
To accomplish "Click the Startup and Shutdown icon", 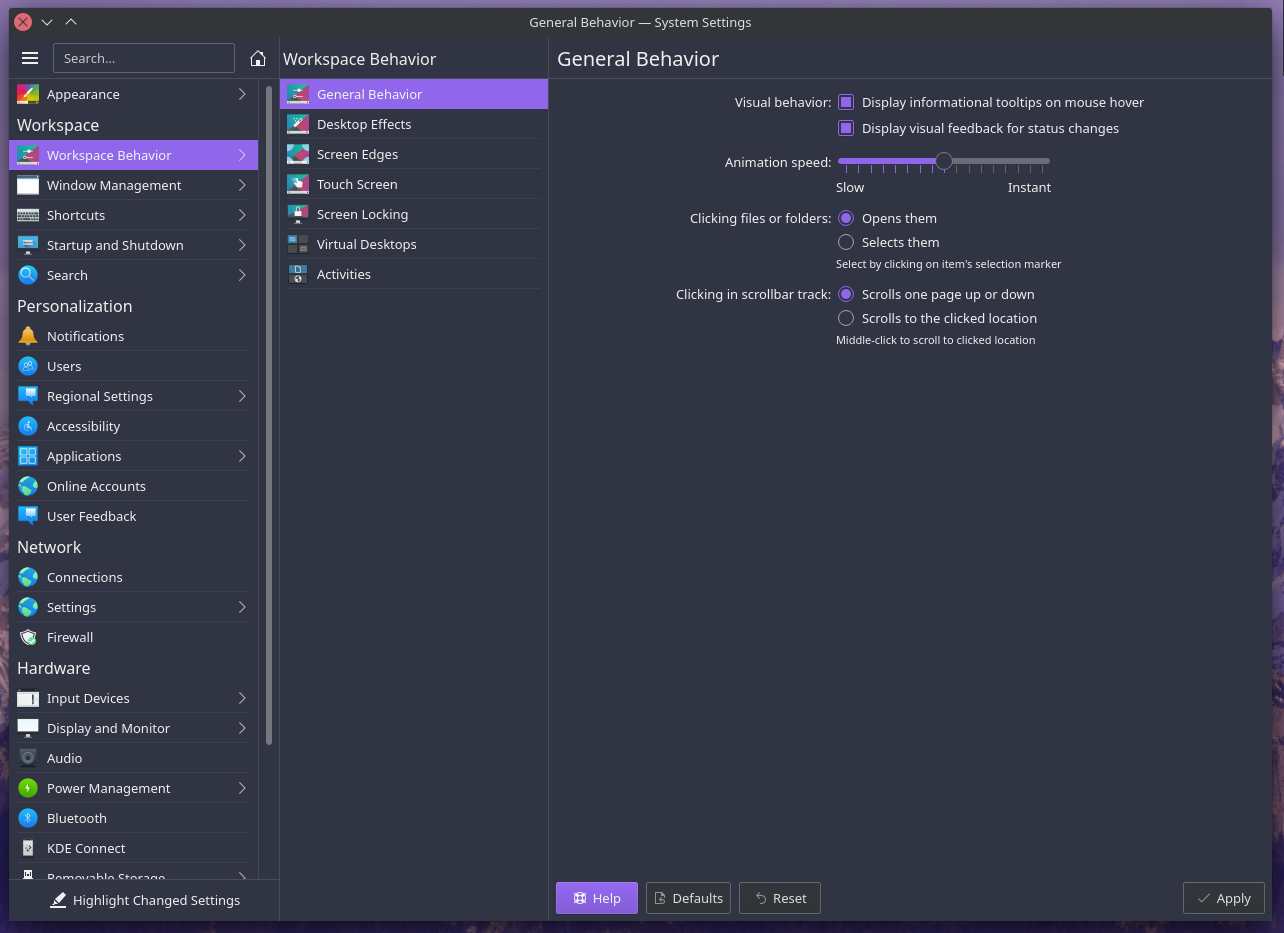I will 28,245.
